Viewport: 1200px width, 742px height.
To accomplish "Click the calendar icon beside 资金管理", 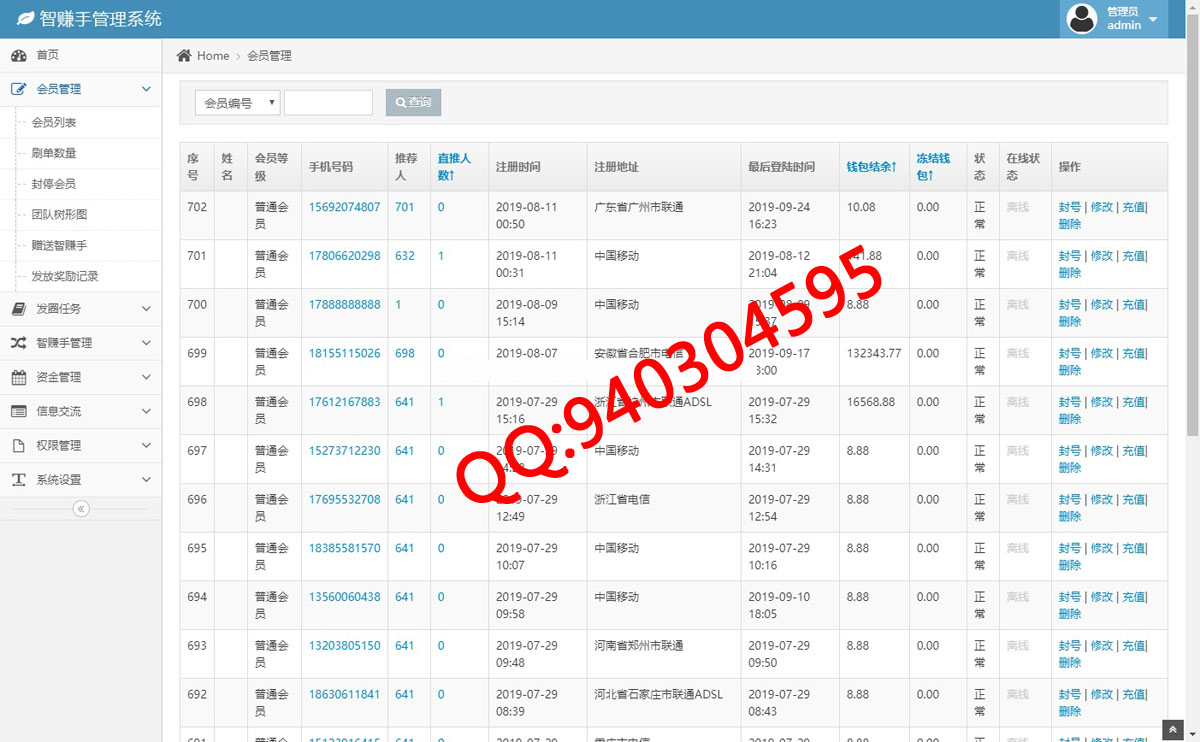I will pos(18,377).
